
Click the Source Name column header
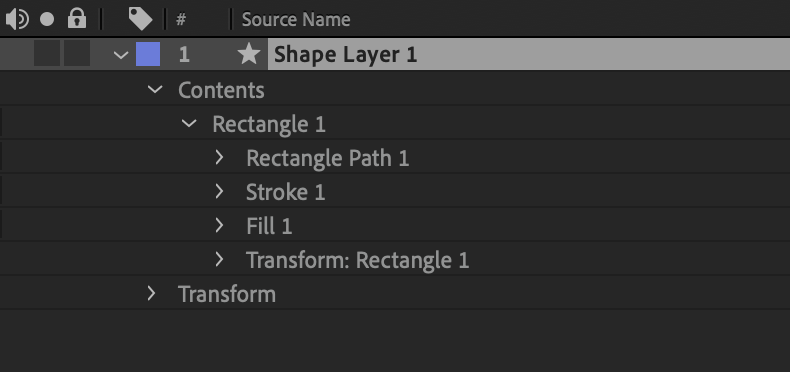[x=296, y=20]
